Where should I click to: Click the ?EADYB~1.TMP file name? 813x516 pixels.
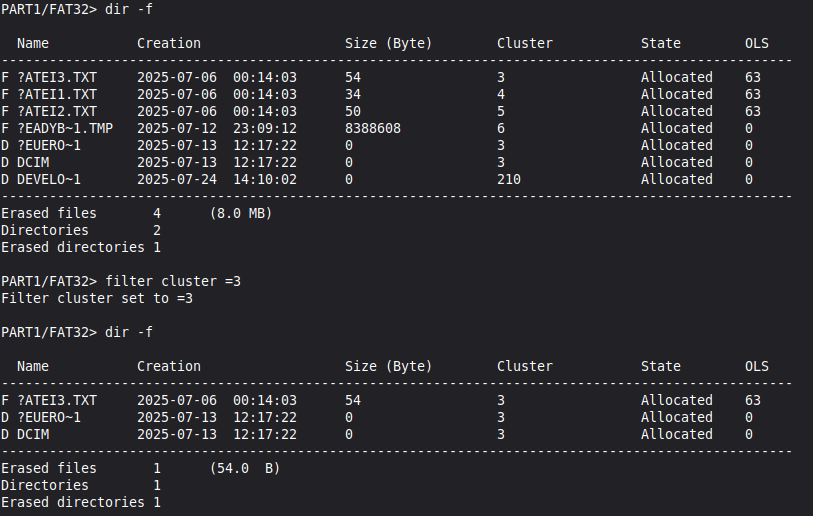pyautogui.click(x=65, y=128)
